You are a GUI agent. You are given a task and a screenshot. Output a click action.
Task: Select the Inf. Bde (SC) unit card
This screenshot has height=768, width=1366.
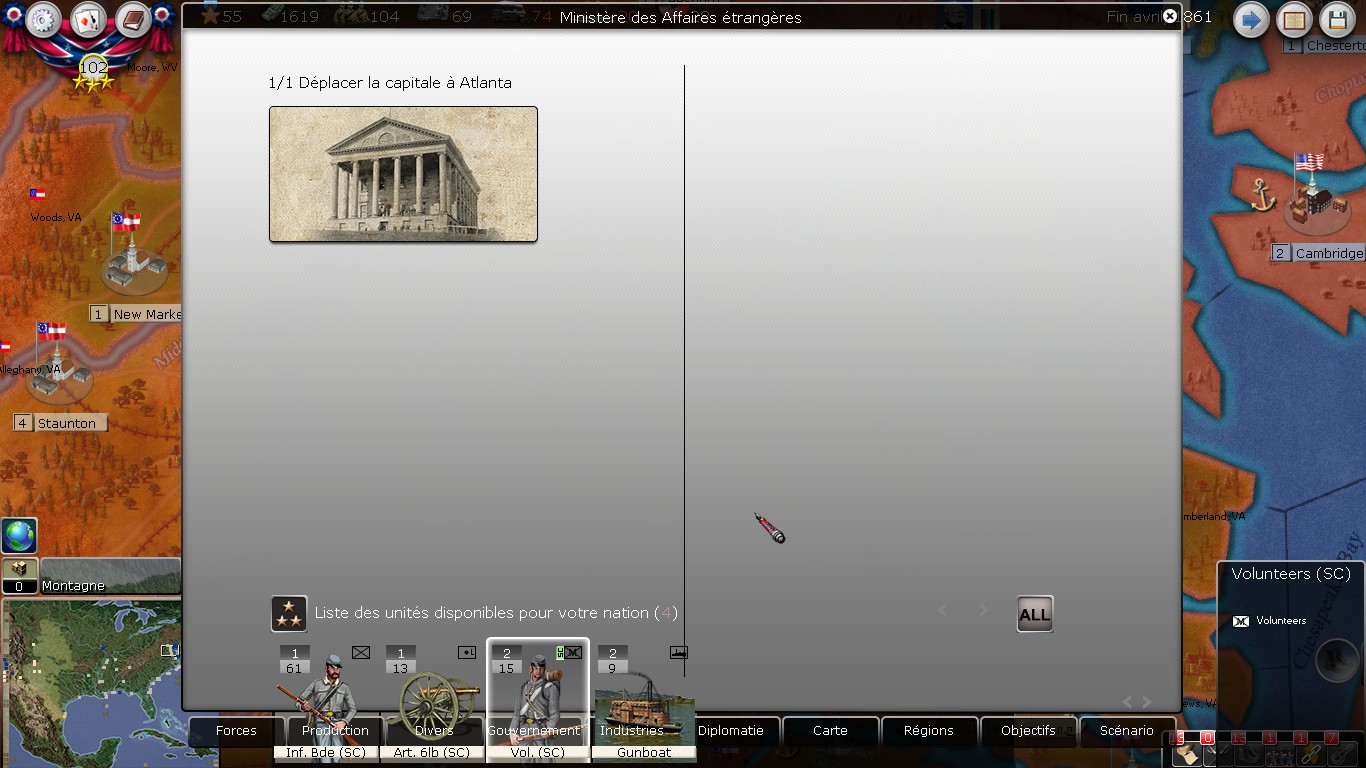[326, 700]
